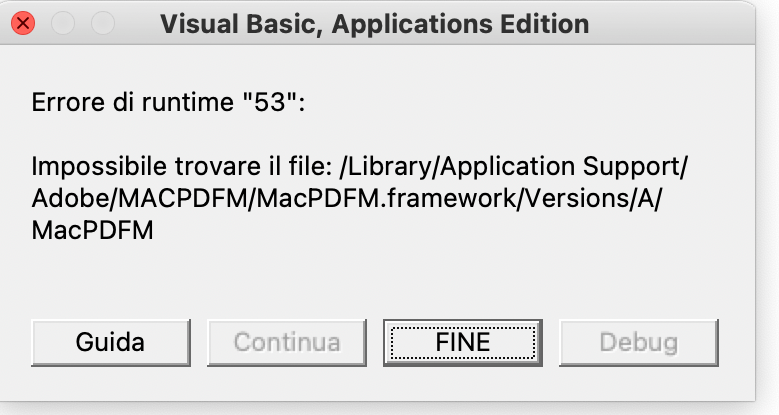
Task: Click the final MacPDFM line of message
Action: (x=92, y=231)
